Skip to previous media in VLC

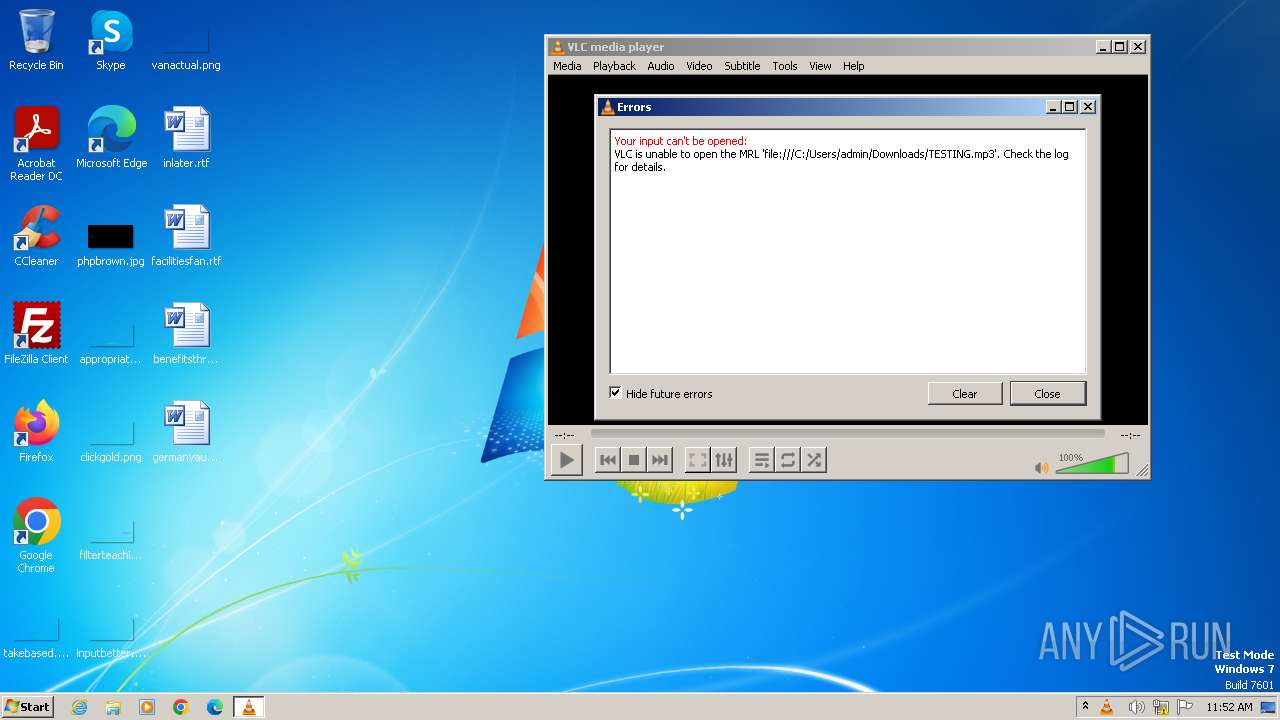pos(607,460)
